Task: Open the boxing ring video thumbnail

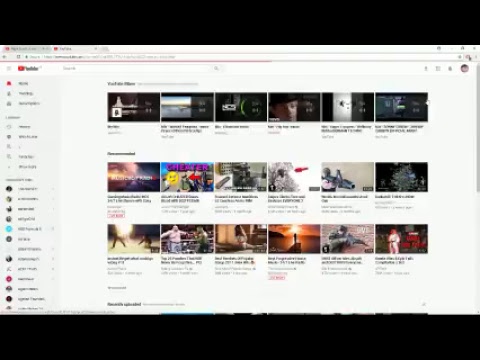Action: 187,239
